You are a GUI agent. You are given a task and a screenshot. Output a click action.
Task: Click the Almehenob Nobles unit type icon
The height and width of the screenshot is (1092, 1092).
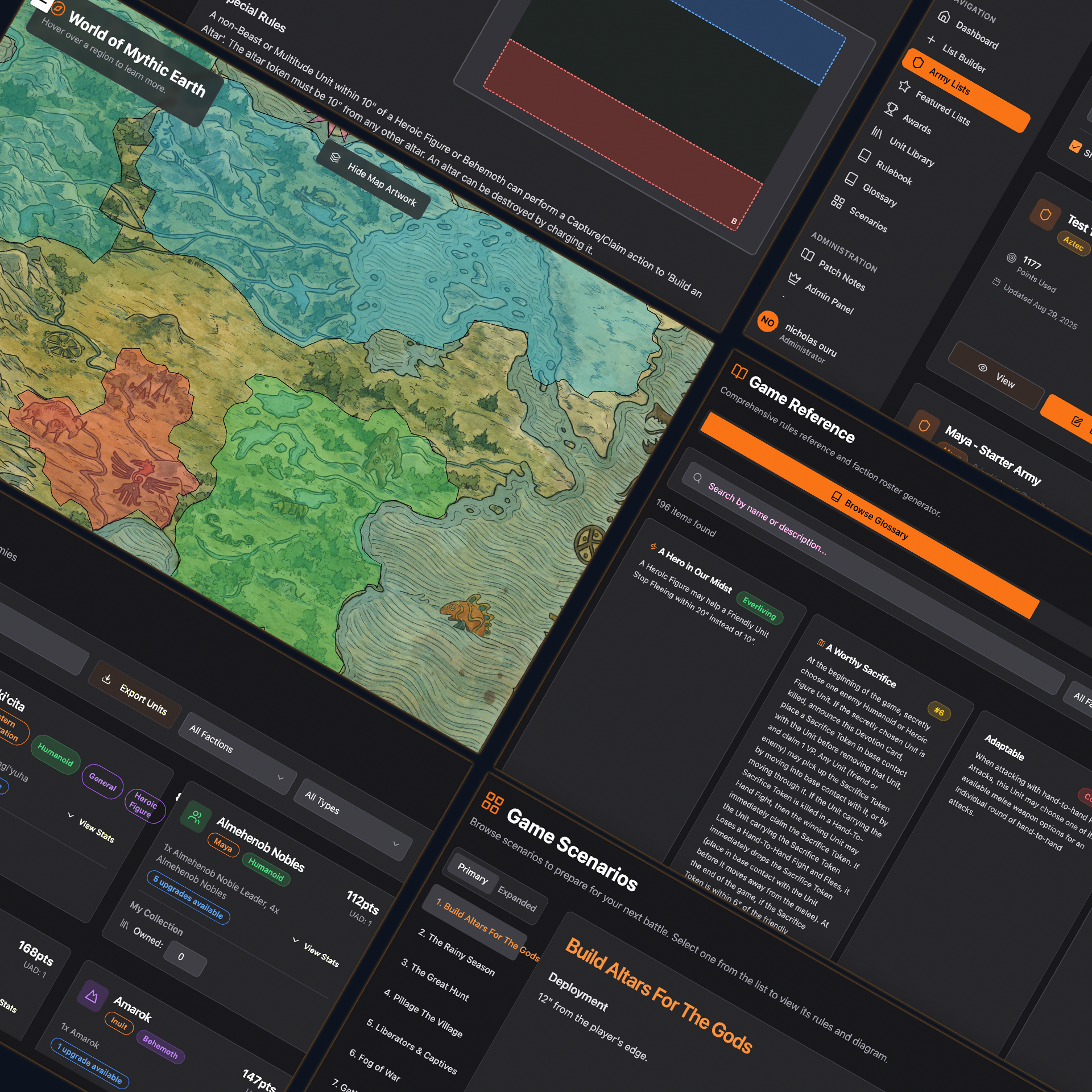click(196, 817)
